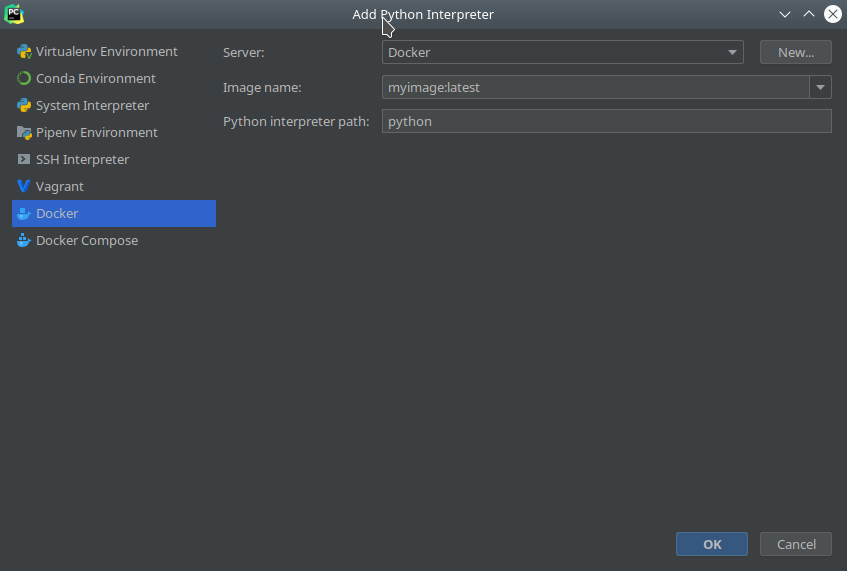Click the 'Server:' label
Image resolution: width=847 pixels, height=571 pixels.
click(244, 52)
